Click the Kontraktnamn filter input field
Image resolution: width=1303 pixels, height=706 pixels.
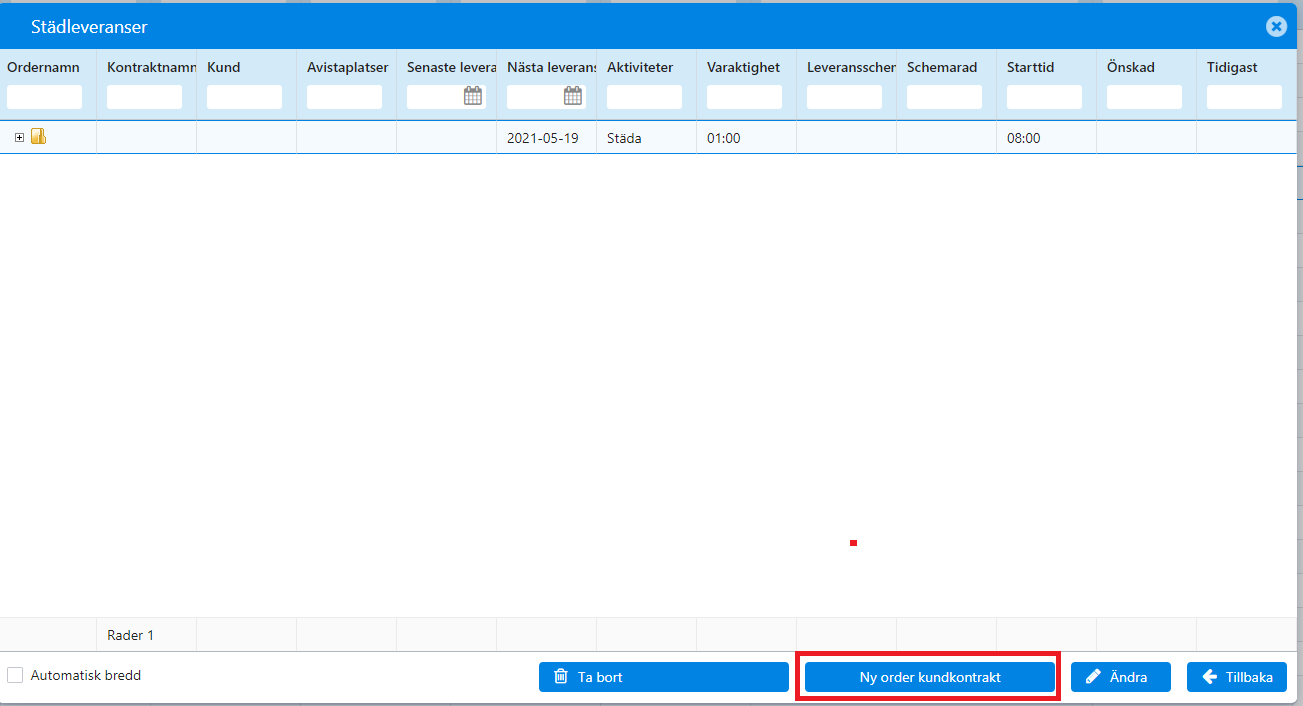point(144,97)
